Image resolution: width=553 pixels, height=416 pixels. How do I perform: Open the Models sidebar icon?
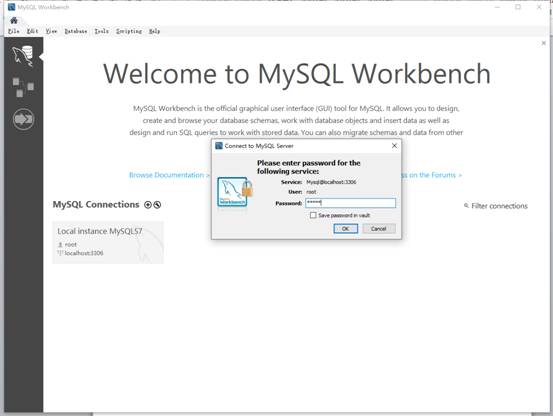(23, 87)
